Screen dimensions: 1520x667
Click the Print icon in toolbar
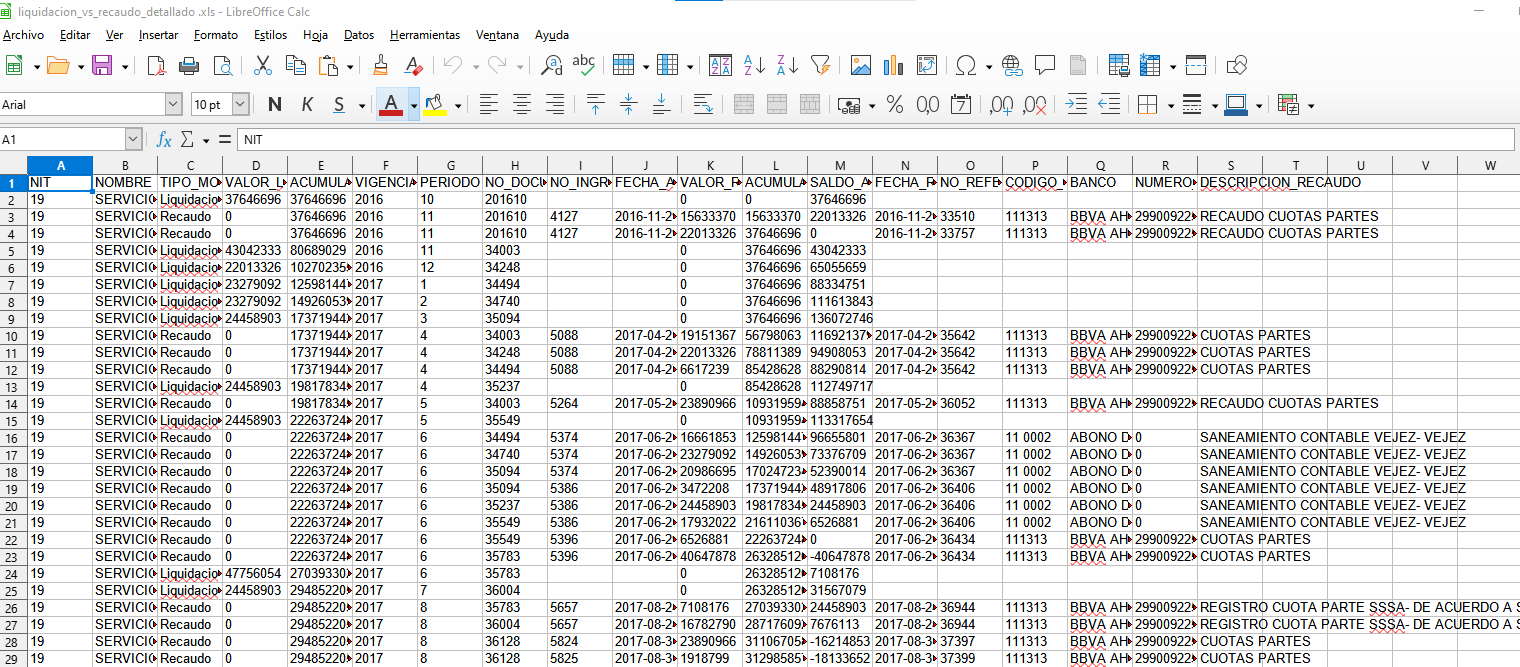click(x=189, y=66)
